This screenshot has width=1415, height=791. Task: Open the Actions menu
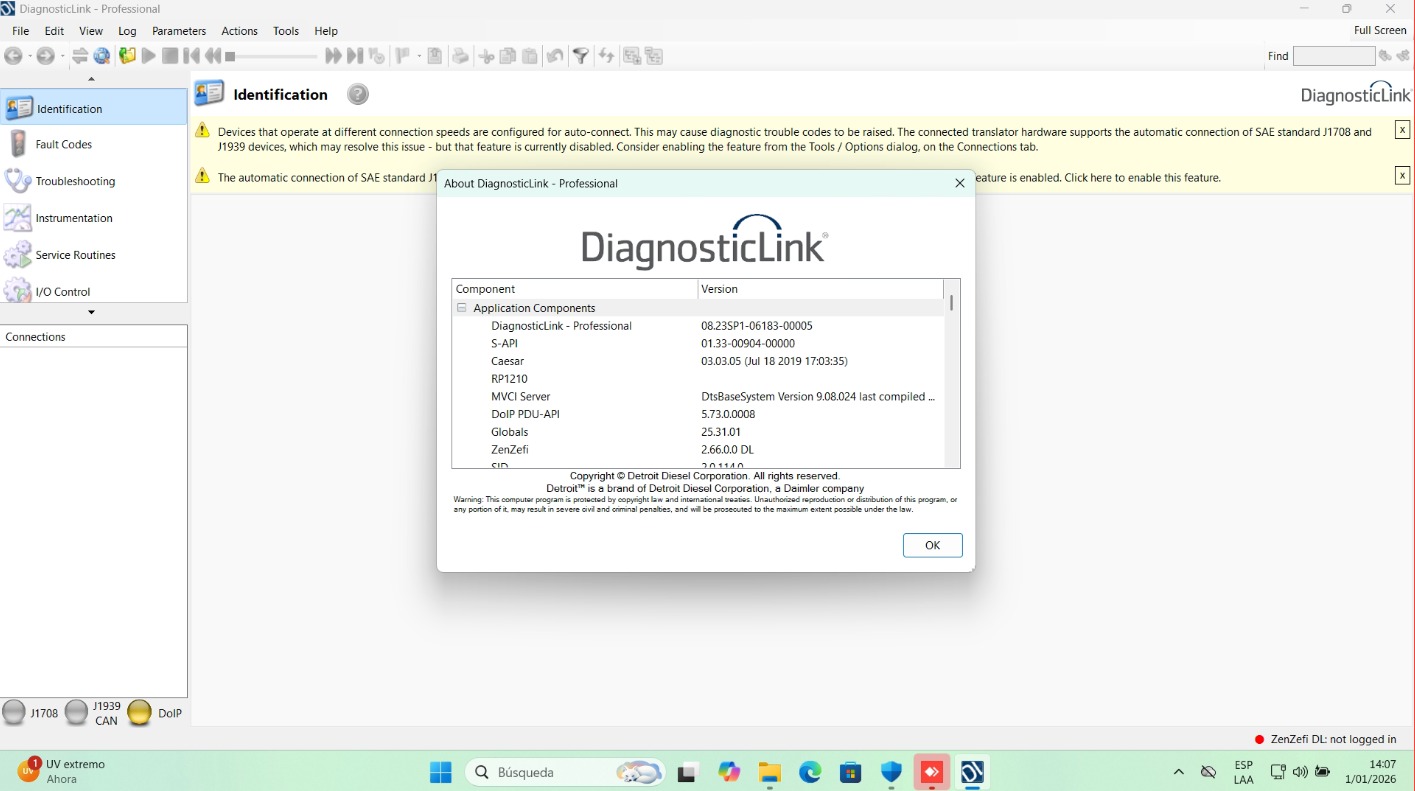pyautogui.click(x=239, y=31)
